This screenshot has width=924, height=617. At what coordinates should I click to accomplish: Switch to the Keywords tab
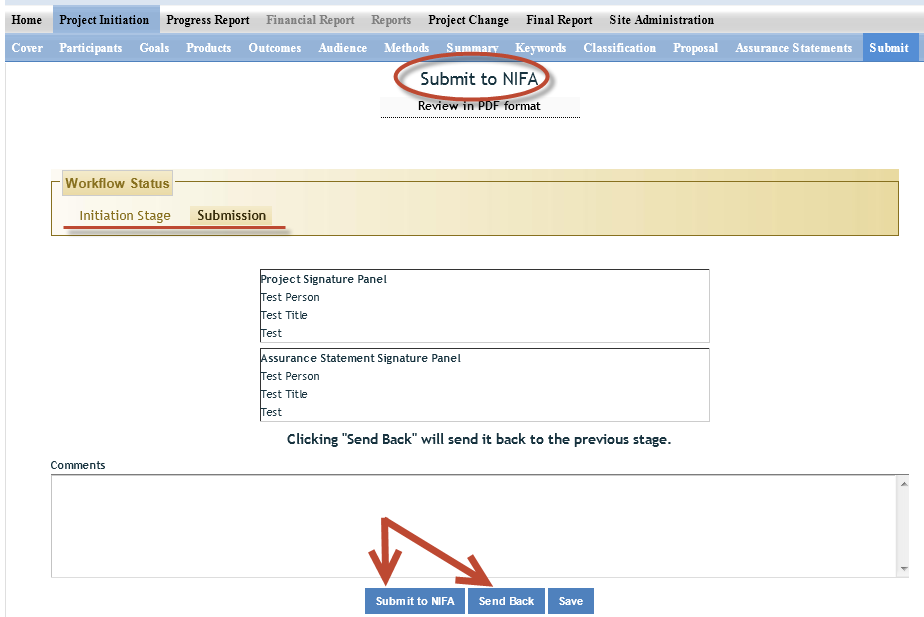point(540,48)
